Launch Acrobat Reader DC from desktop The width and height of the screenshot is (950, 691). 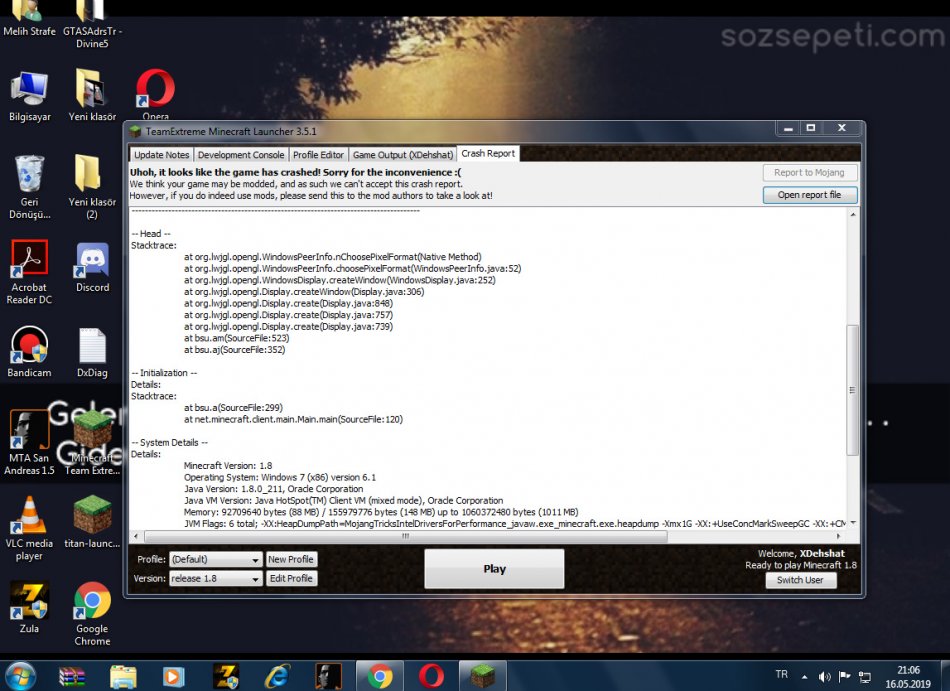[29, 272]
